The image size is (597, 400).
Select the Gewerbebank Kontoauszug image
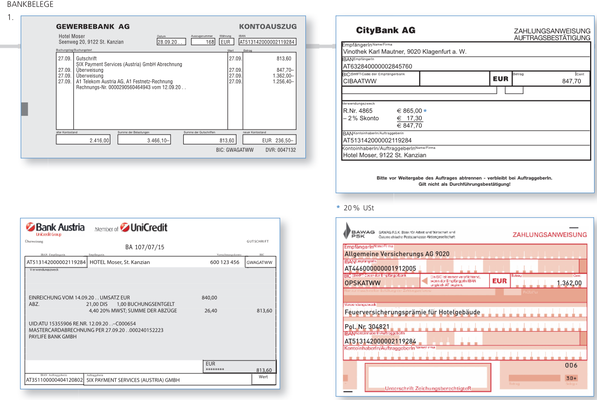tap(163, 87)
